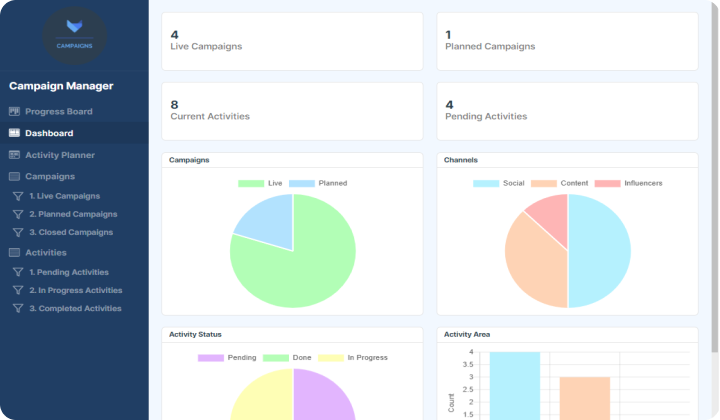Click the filter icon beside Live Campaigns
The width and height of the screenshot is (720, 420).
click(18, 196)
